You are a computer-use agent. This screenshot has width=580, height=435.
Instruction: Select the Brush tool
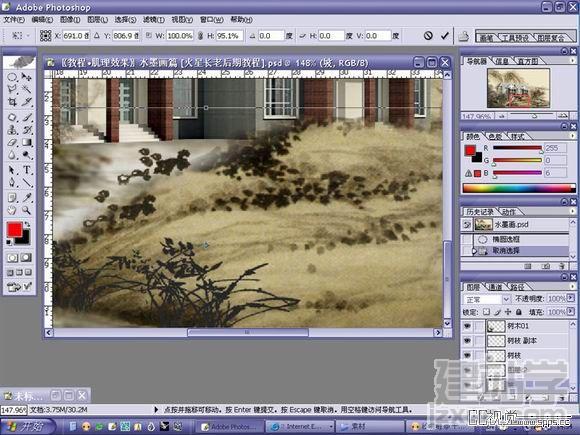[26, 118]
